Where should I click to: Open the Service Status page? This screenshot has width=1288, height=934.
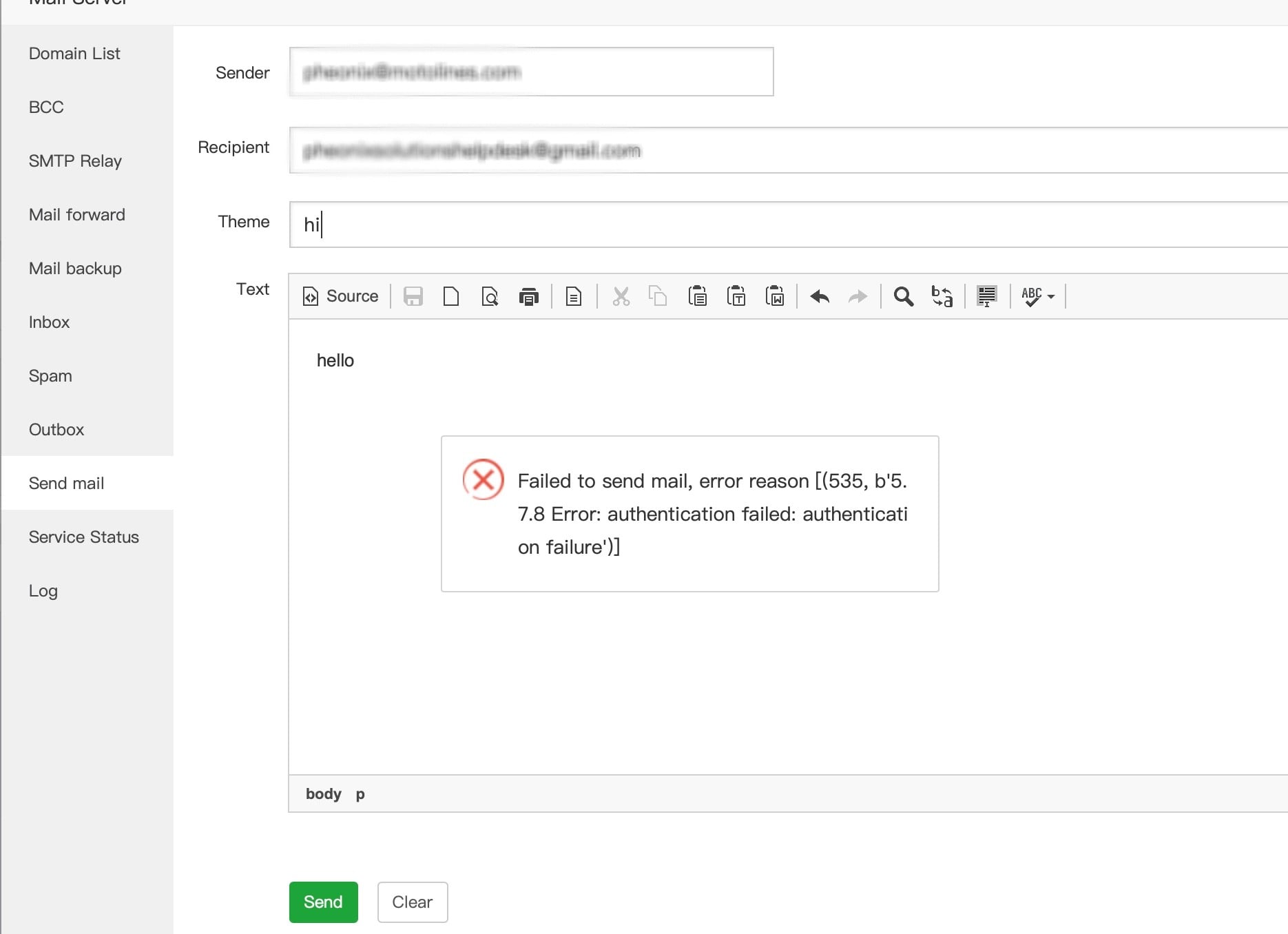coord(84,537)
